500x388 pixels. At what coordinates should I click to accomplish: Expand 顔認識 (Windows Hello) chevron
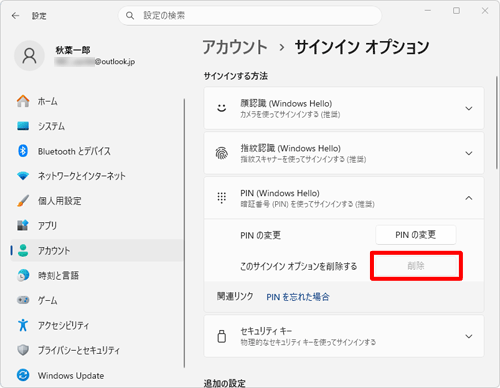469,108
